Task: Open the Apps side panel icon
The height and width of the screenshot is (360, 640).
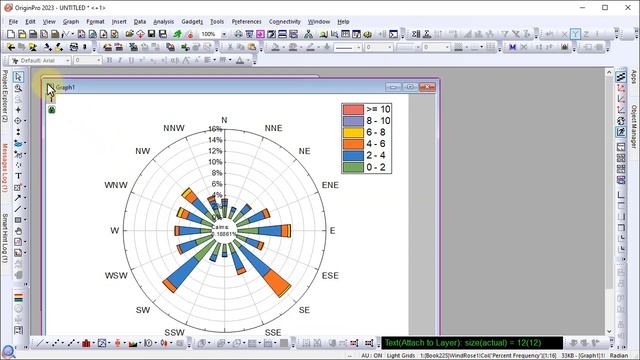Action: pyautogui.click(x=633, y=77)
